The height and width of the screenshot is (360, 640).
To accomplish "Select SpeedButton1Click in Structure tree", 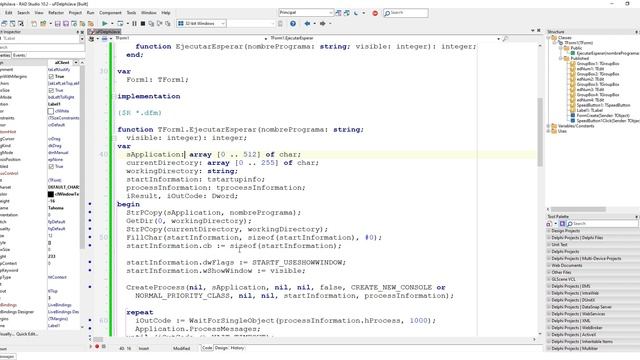I will coord(608,121).
